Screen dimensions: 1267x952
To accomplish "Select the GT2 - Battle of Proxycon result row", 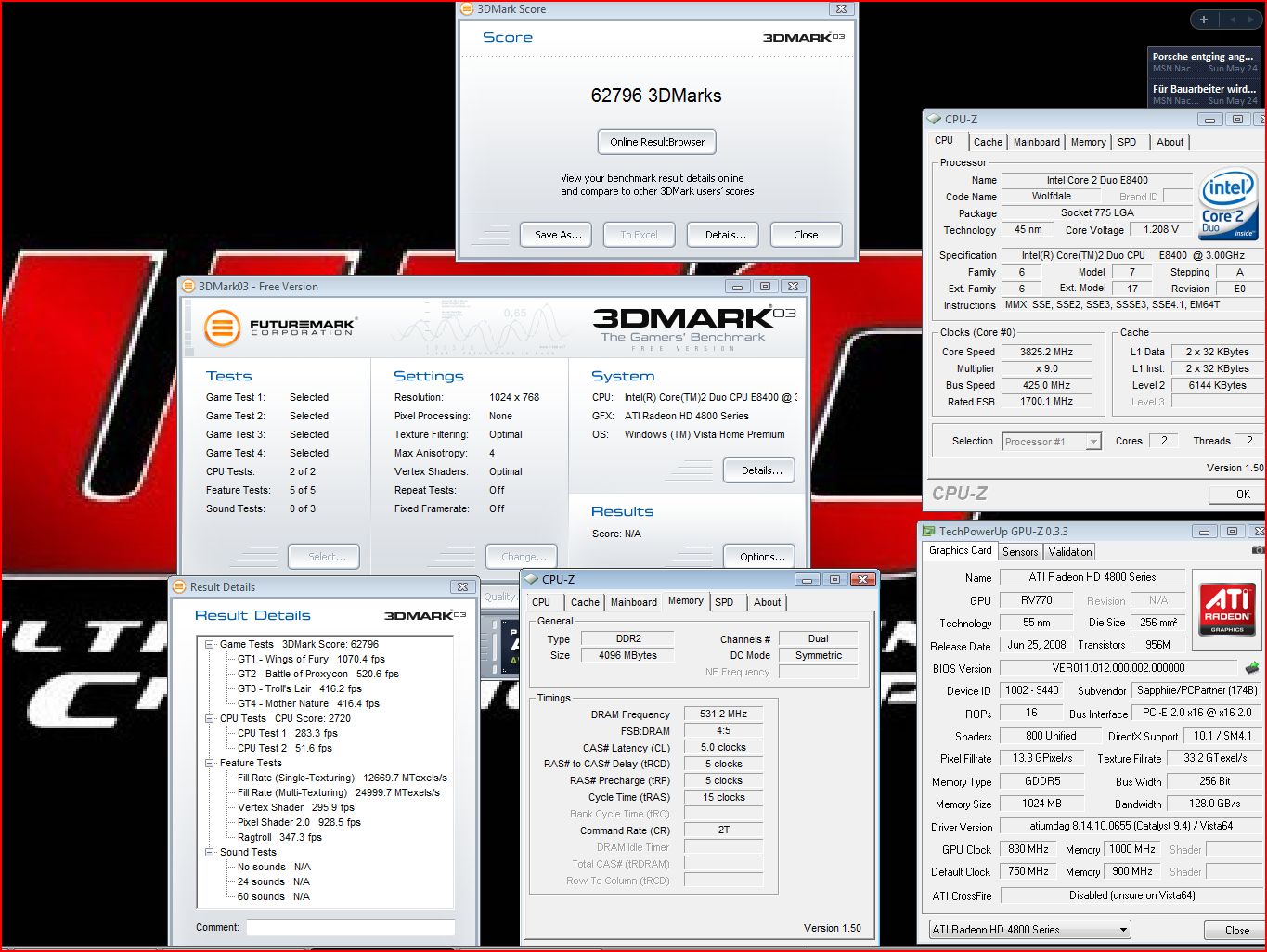I will click(x=317, y=674).
